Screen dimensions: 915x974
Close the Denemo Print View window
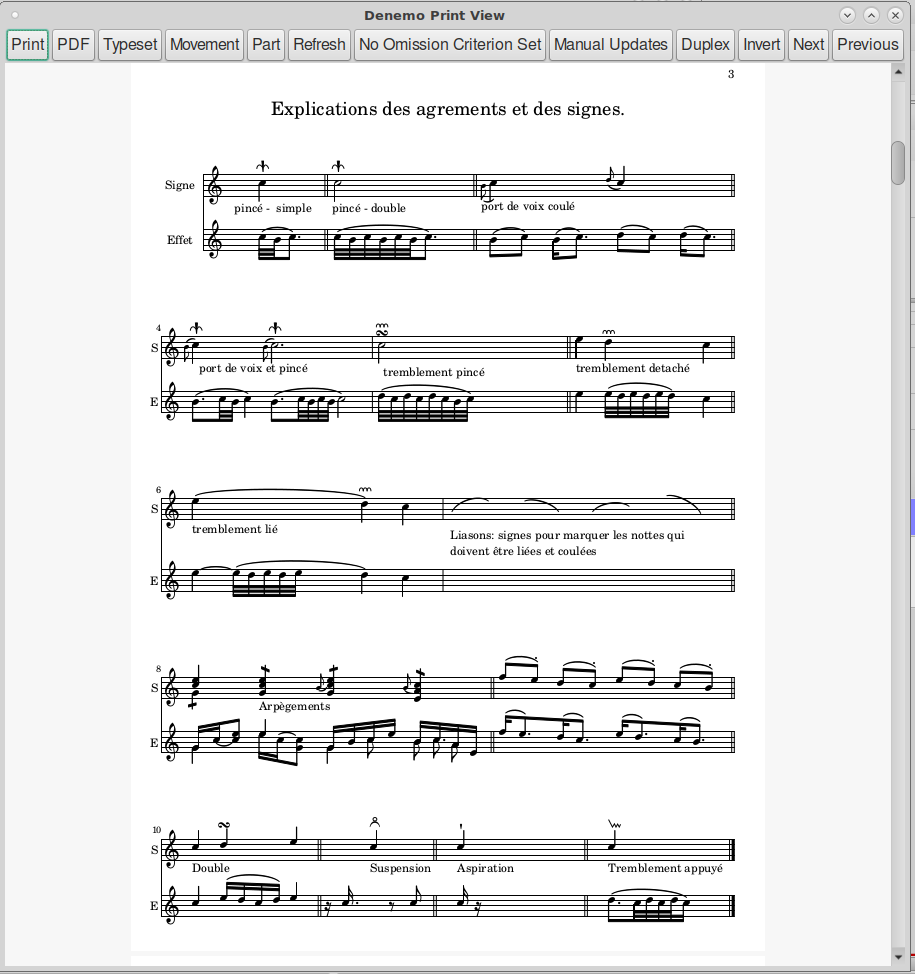[895, 15]
